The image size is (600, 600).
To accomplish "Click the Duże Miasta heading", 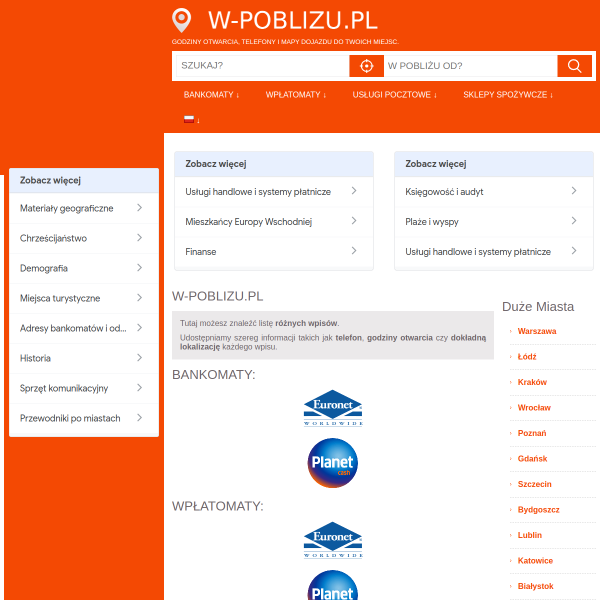I will tap(538, 307).
